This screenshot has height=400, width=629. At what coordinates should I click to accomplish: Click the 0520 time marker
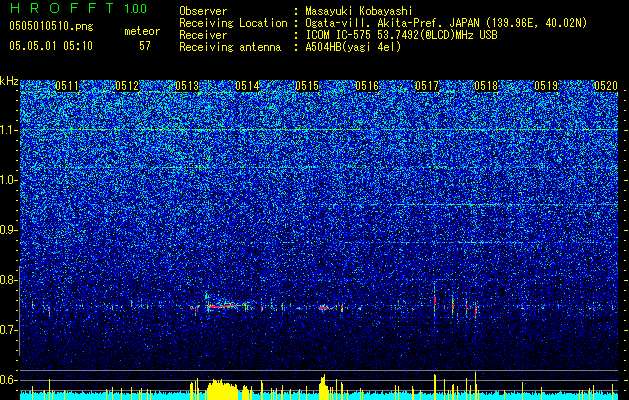(x=606, y=86)
